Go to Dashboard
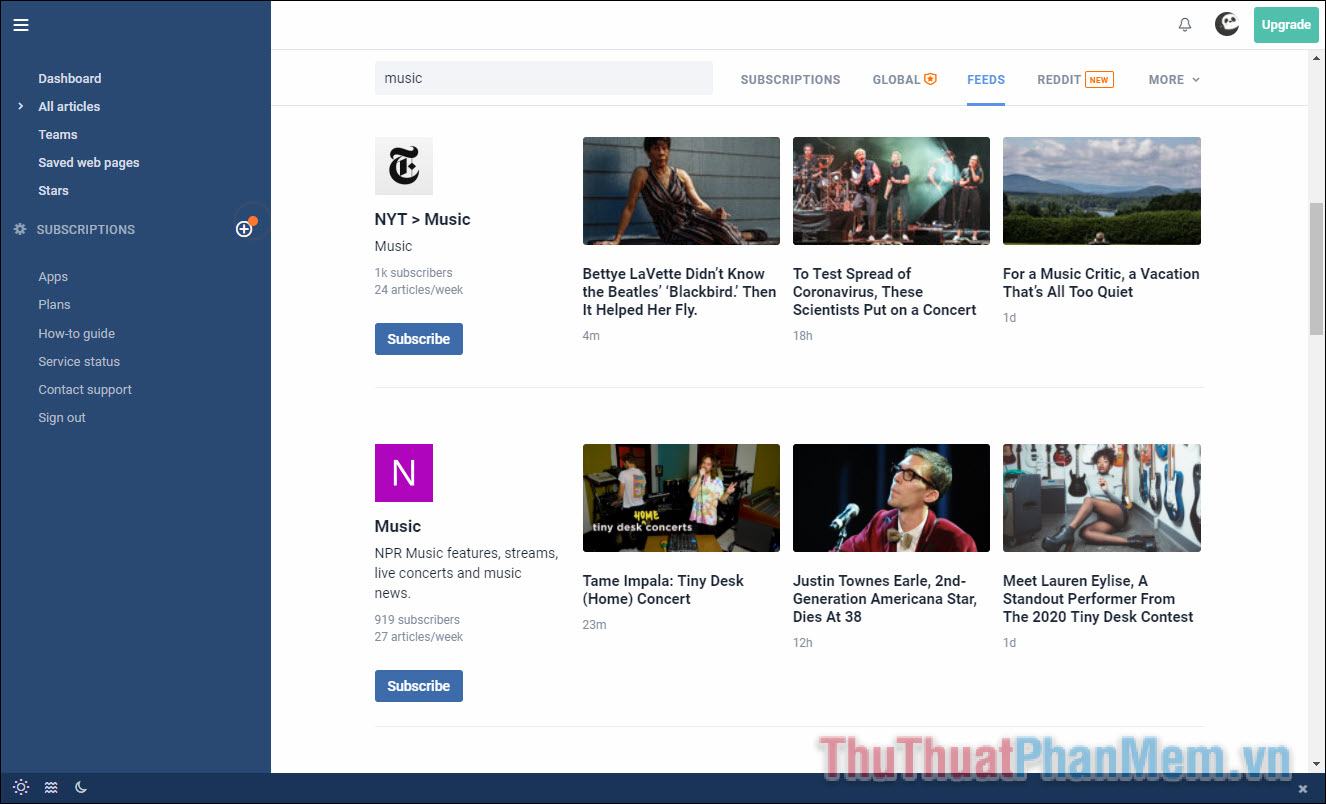Viewport: 1326px width, 804px height. [70, 78]
